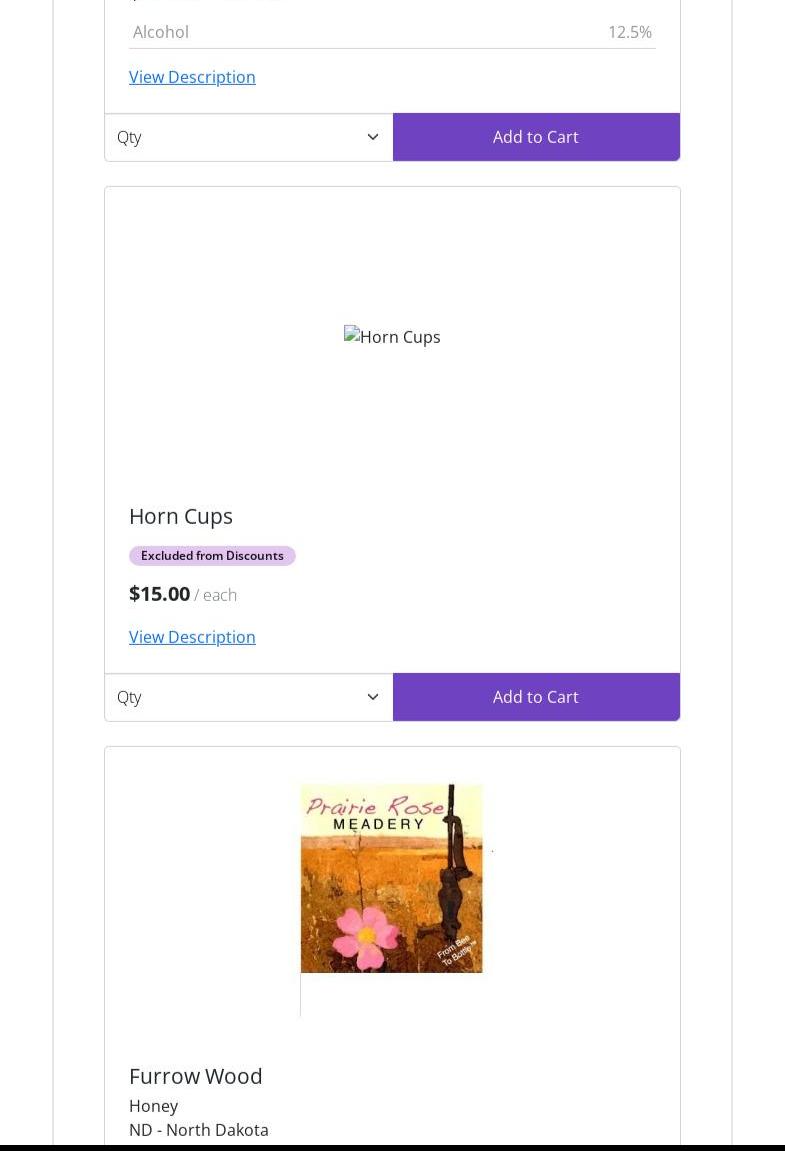Open View Description link below the Alcohol row

[x=192, y=76]
